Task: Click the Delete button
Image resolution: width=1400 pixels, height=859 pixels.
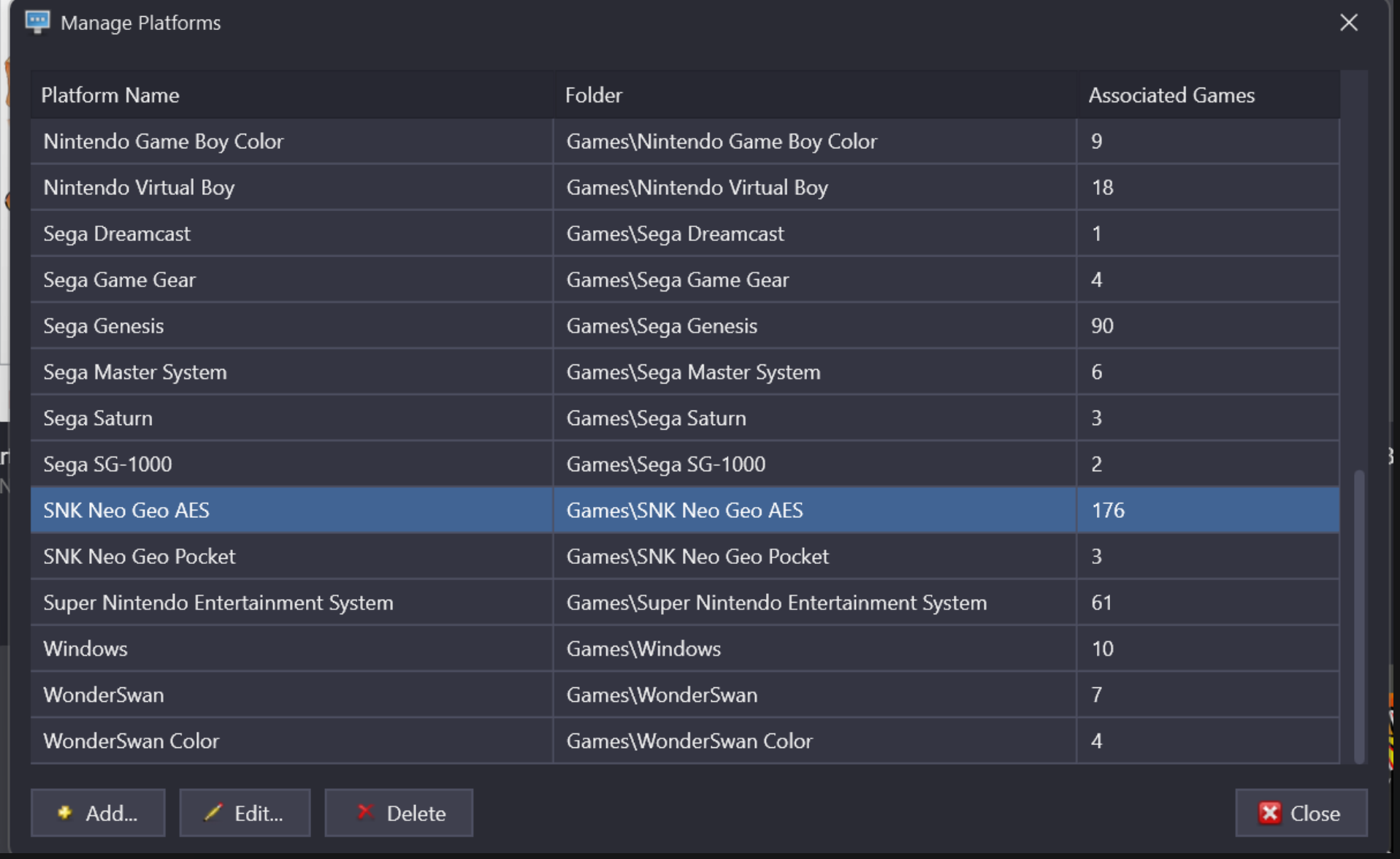Action: 399,812
